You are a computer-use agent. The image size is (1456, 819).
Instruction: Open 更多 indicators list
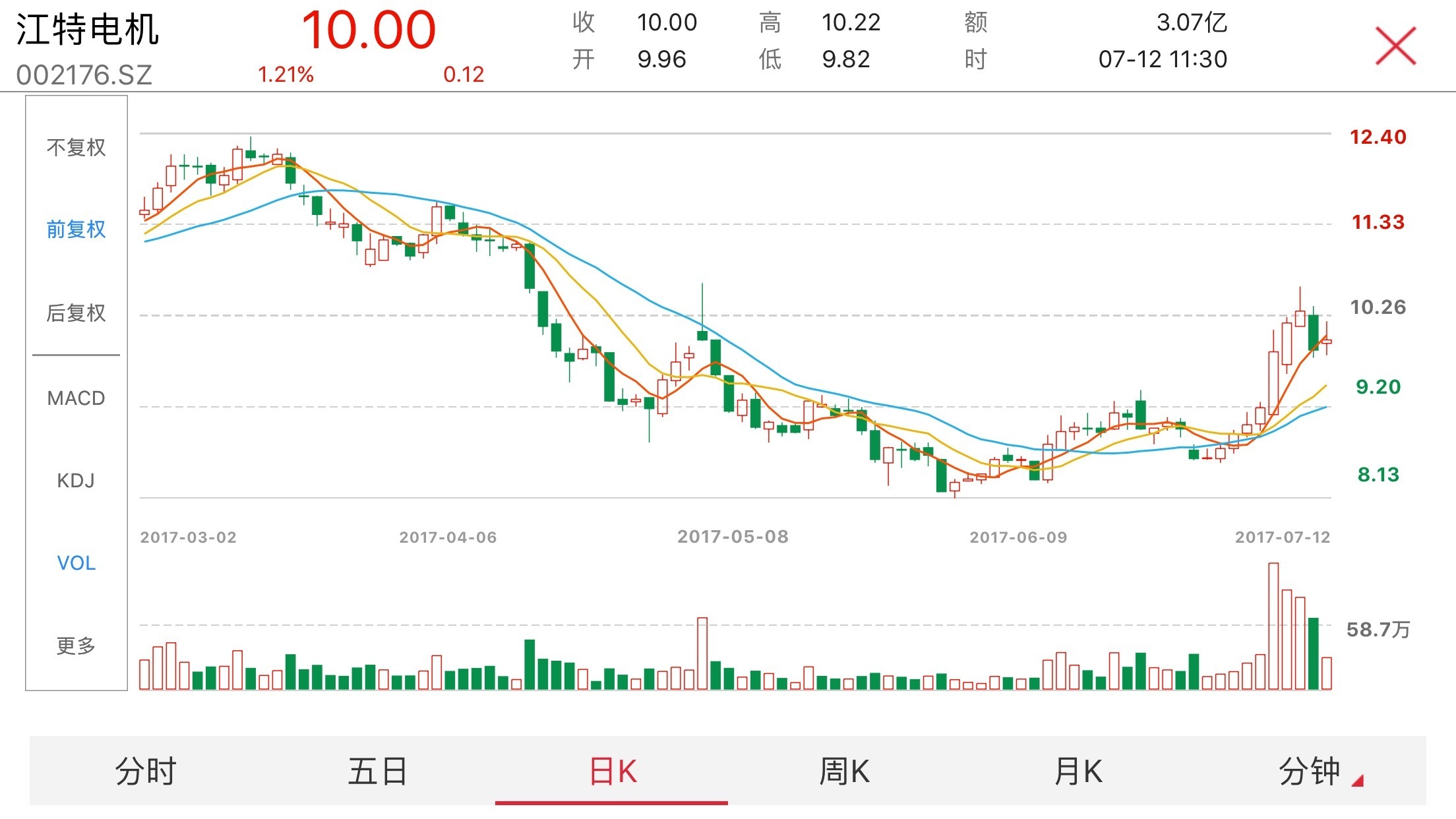coord(76,646)
